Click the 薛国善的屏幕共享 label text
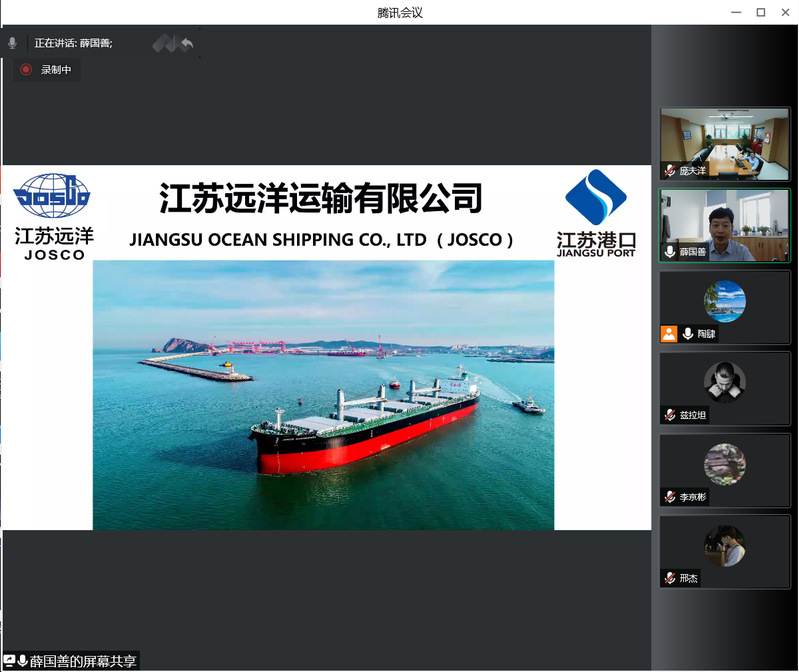The image size is (799, 672). [x=83, y=661]
